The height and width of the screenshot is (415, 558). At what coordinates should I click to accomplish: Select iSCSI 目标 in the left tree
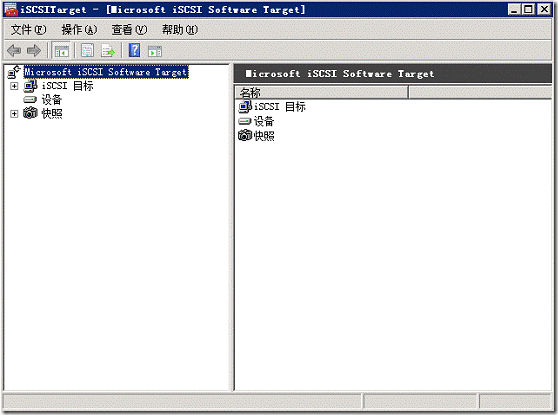67,86
